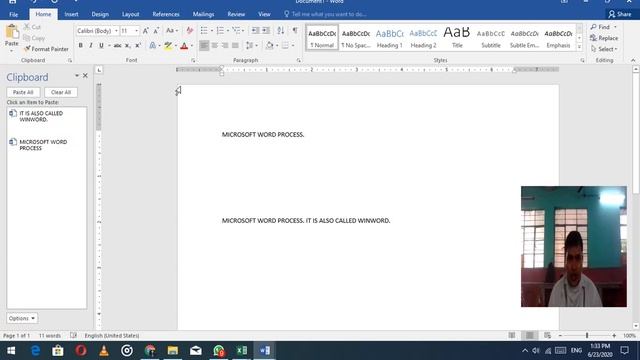Paste clipboard item MICROSOFT WORD PROCESS
The width and height of the screenshot is (640, 360).
coord(46,145)
